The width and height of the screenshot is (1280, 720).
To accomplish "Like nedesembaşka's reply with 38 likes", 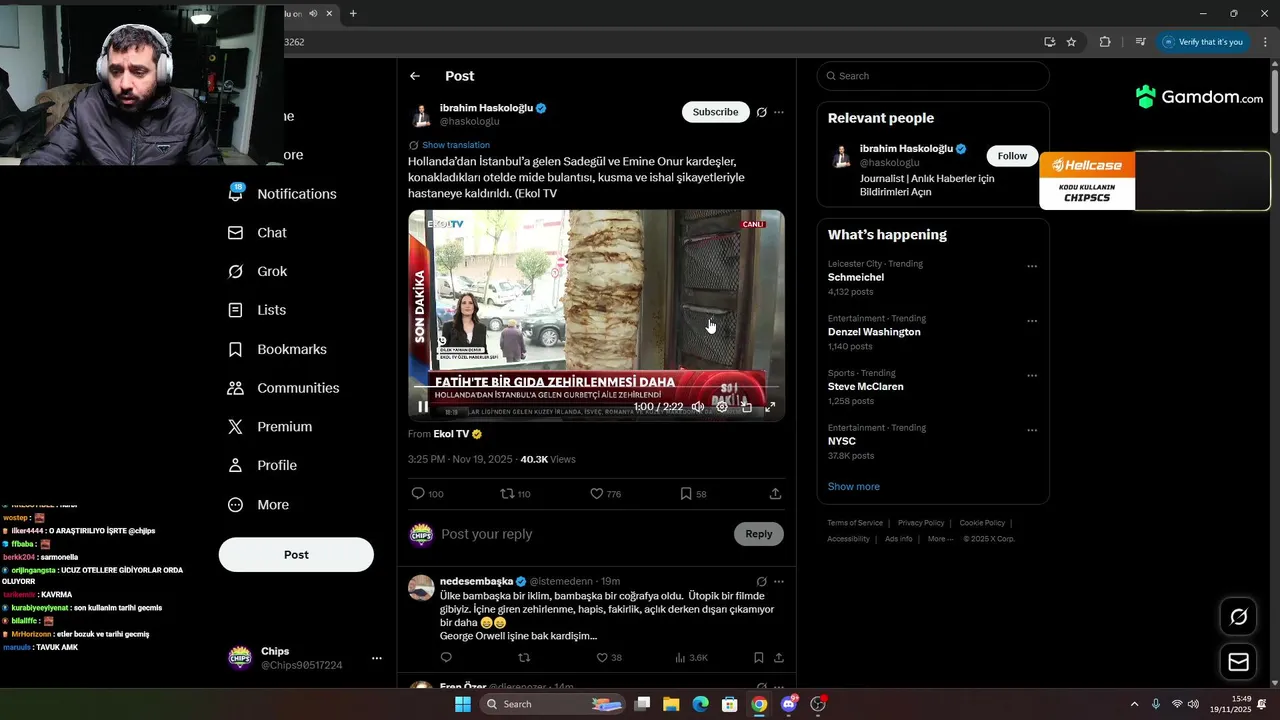I will (609, 658).
